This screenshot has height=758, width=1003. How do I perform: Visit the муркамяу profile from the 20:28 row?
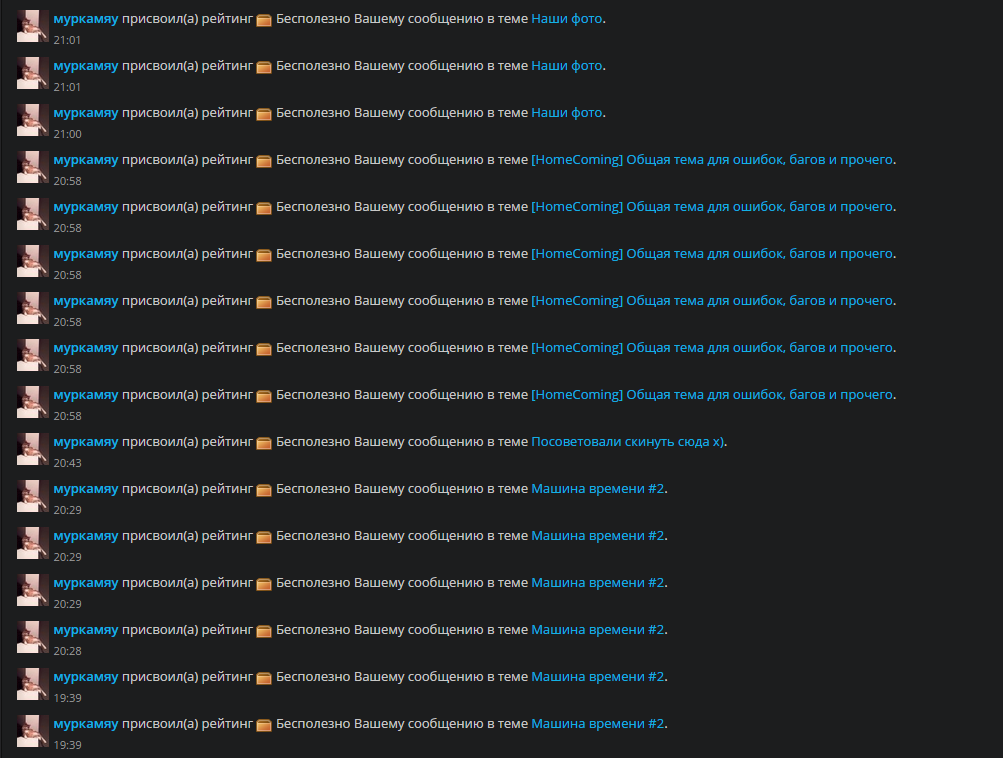pos(86,630)
